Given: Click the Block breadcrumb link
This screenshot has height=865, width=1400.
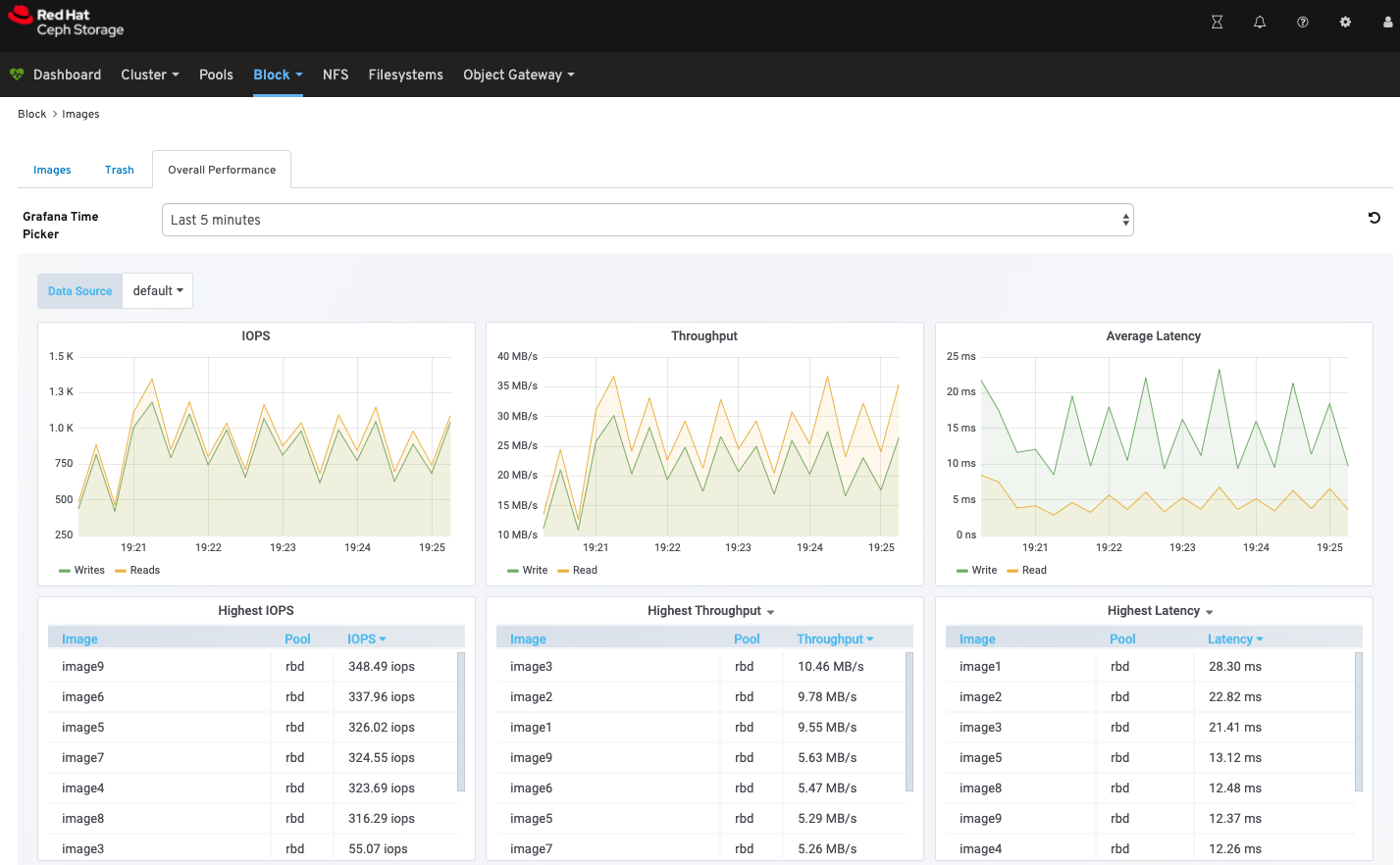Looking at the screenshot, I should coord(31,114).
